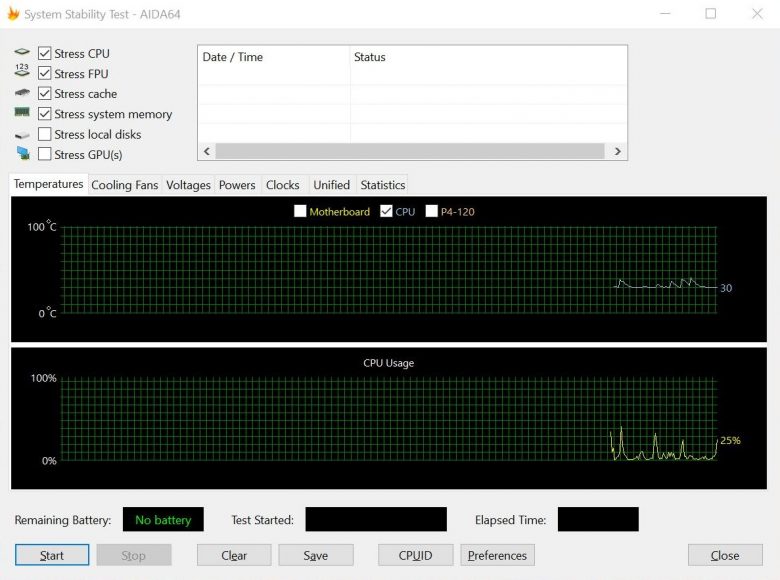Click the Close button at bottom right
This screenshot has width=780, height=580.
[x=725, y=555]
